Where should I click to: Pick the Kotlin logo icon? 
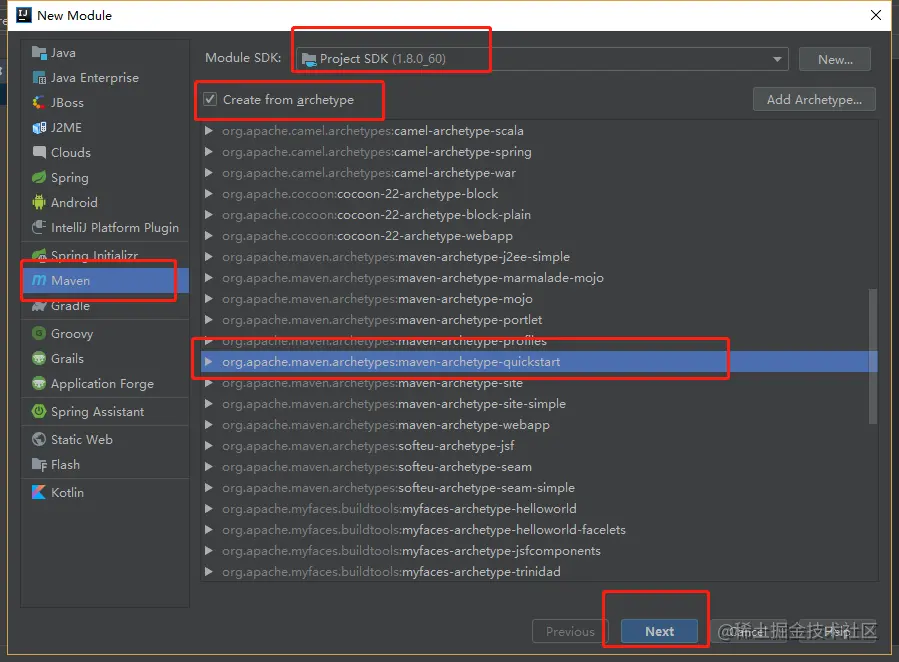(39, 492)
